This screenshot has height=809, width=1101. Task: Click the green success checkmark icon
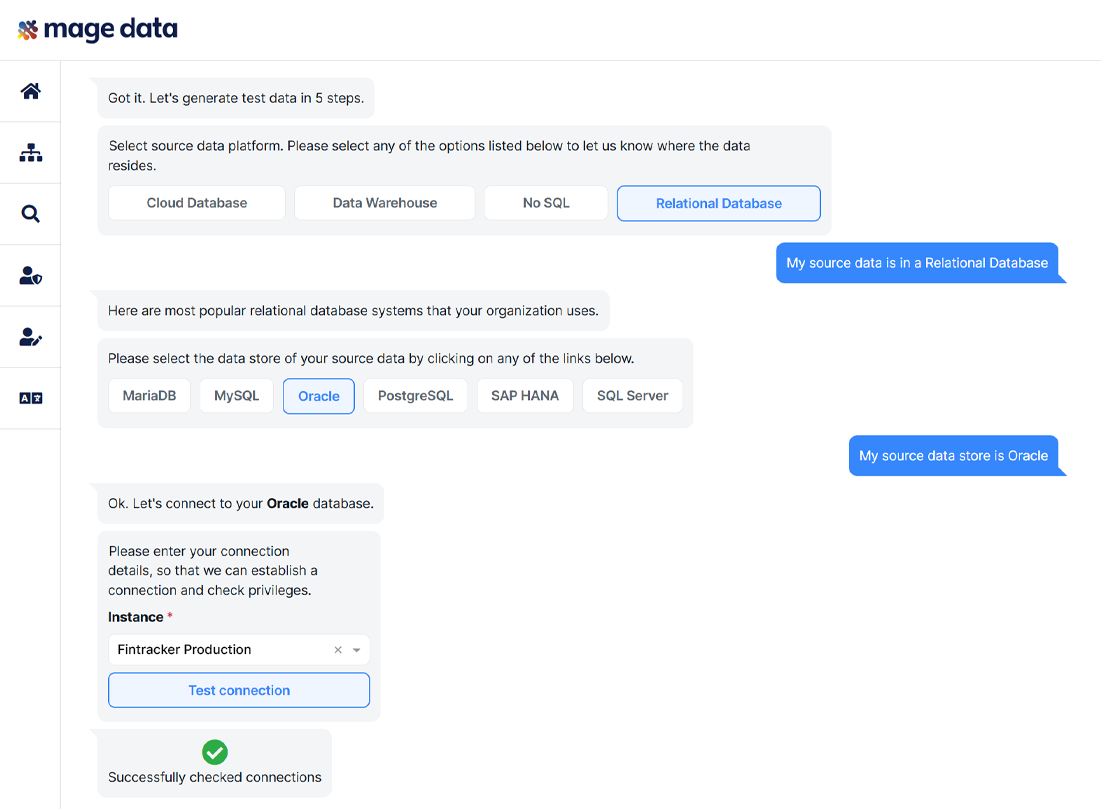coord(215,752)
